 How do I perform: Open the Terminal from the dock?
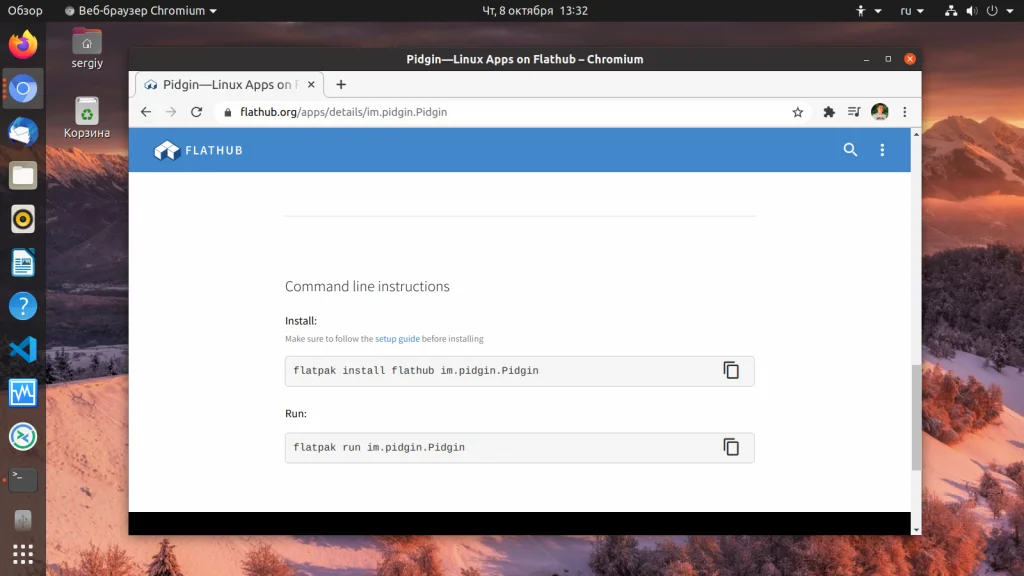coord(23,479)
